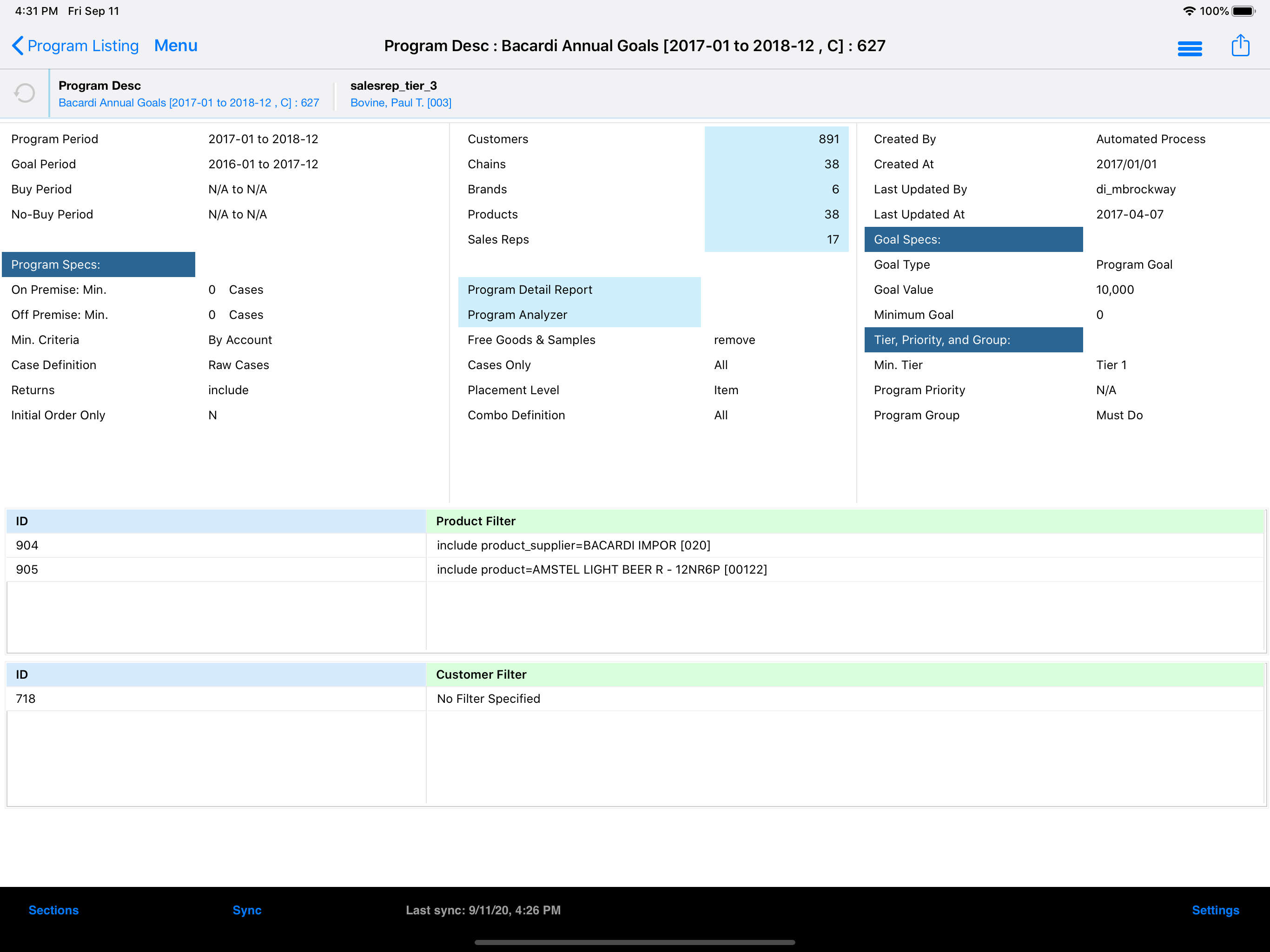Select Goal Specs header
This screenshot has width=1270, height=952.
coord(974,239)
